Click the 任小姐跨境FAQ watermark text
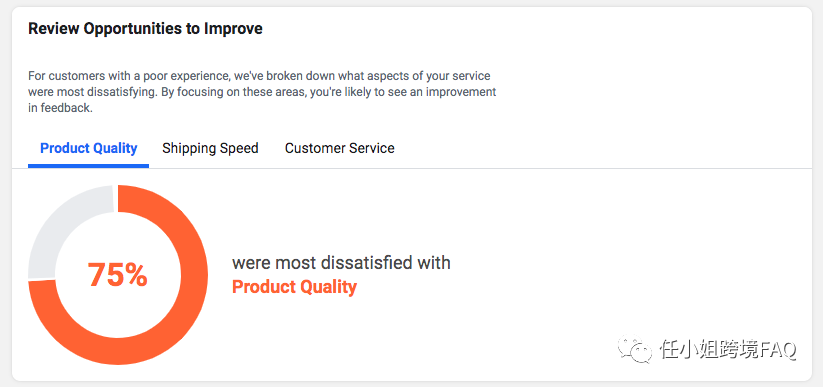The image size is (823, 387). point(728,350)
